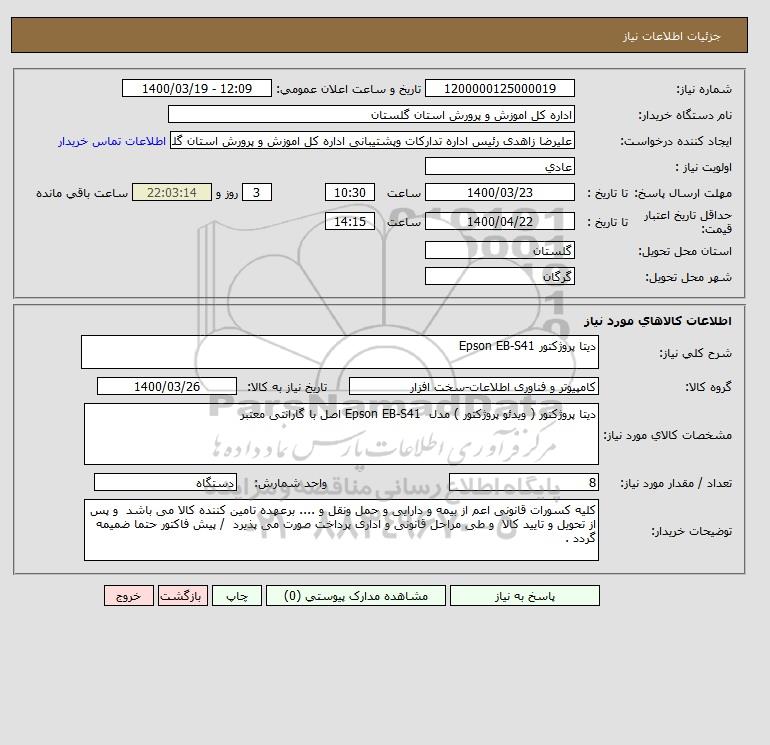Click the مهلت ارسال پاسخ label
The image size is (770, 745).
click(x=683, y=193)
